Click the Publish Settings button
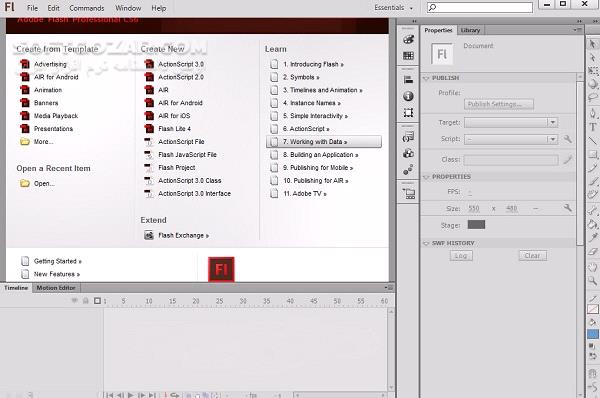Image resolution: width=600 pixels, height=398 pixels. coord(499,104)
